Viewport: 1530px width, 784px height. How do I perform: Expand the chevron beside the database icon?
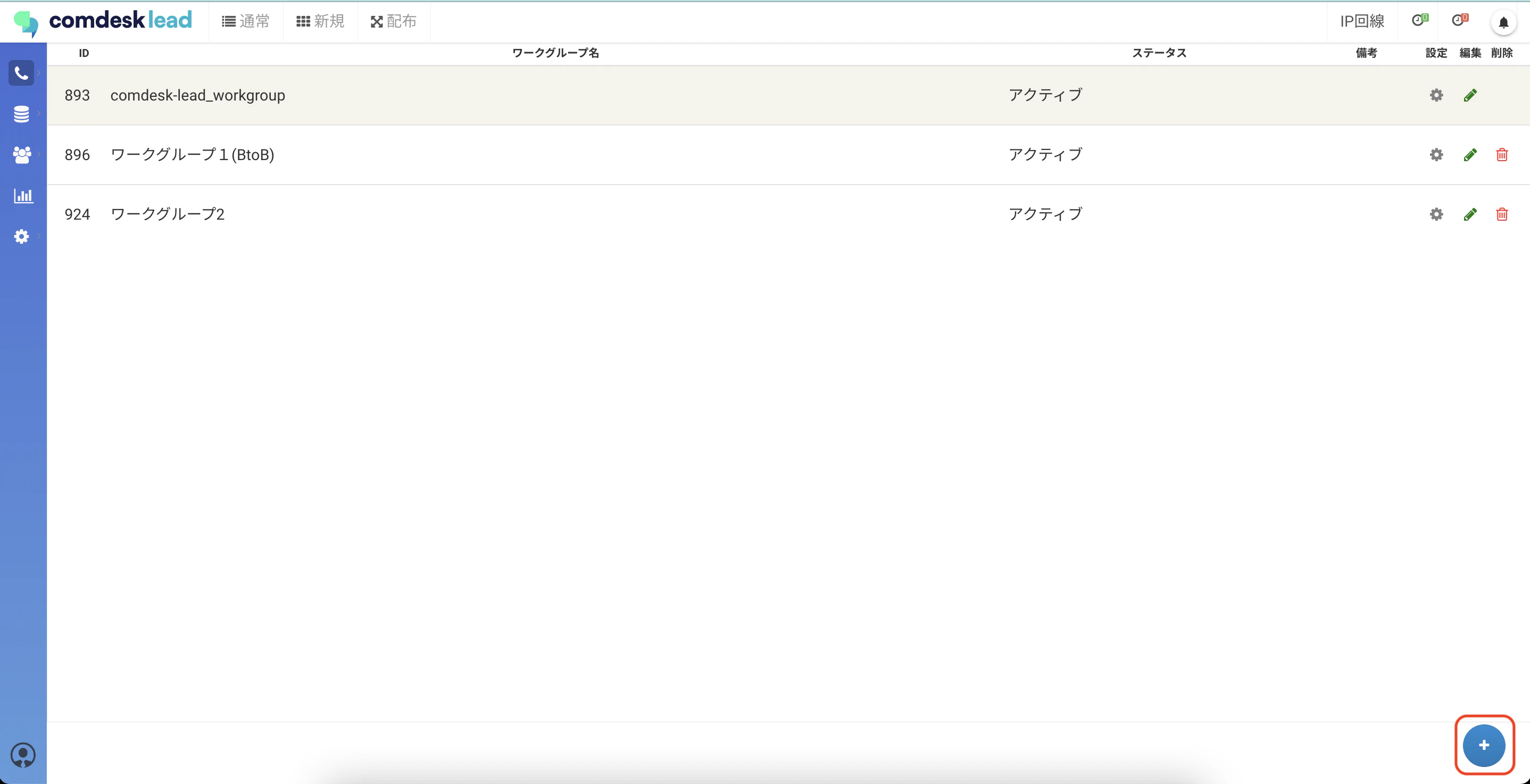pos(39,113)
